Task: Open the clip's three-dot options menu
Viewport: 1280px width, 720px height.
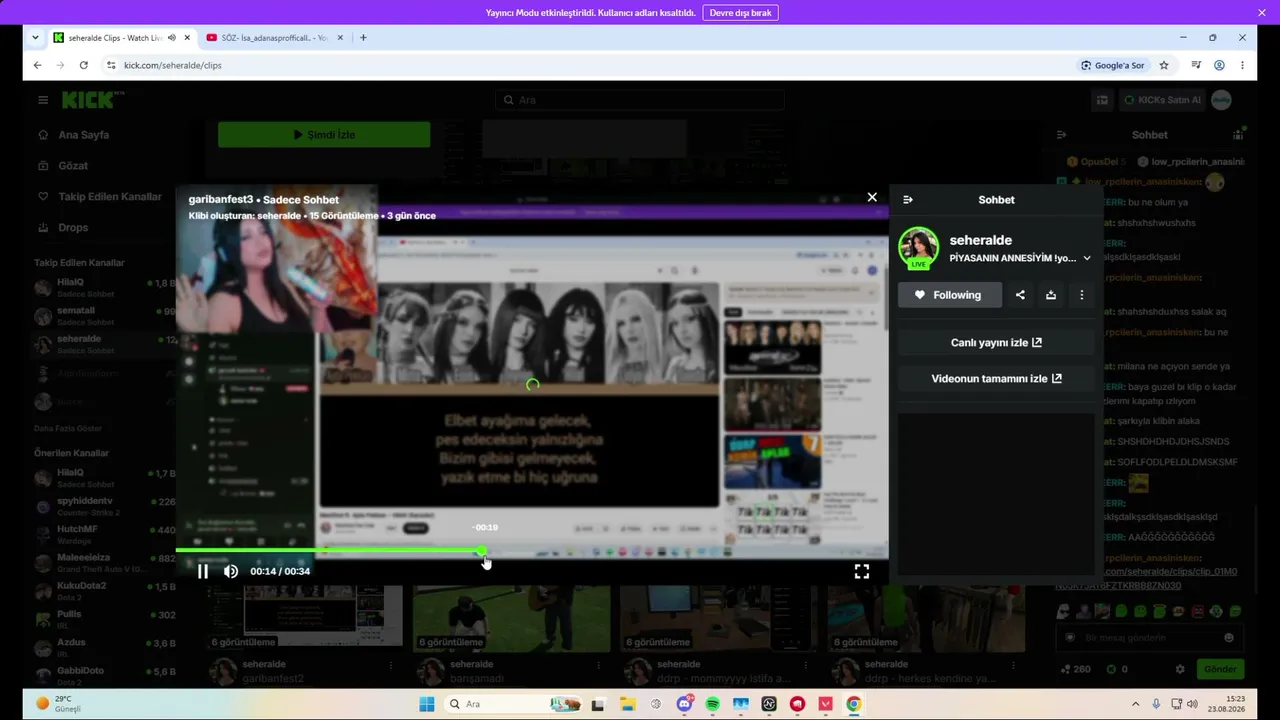Action: coord(1082,295)
